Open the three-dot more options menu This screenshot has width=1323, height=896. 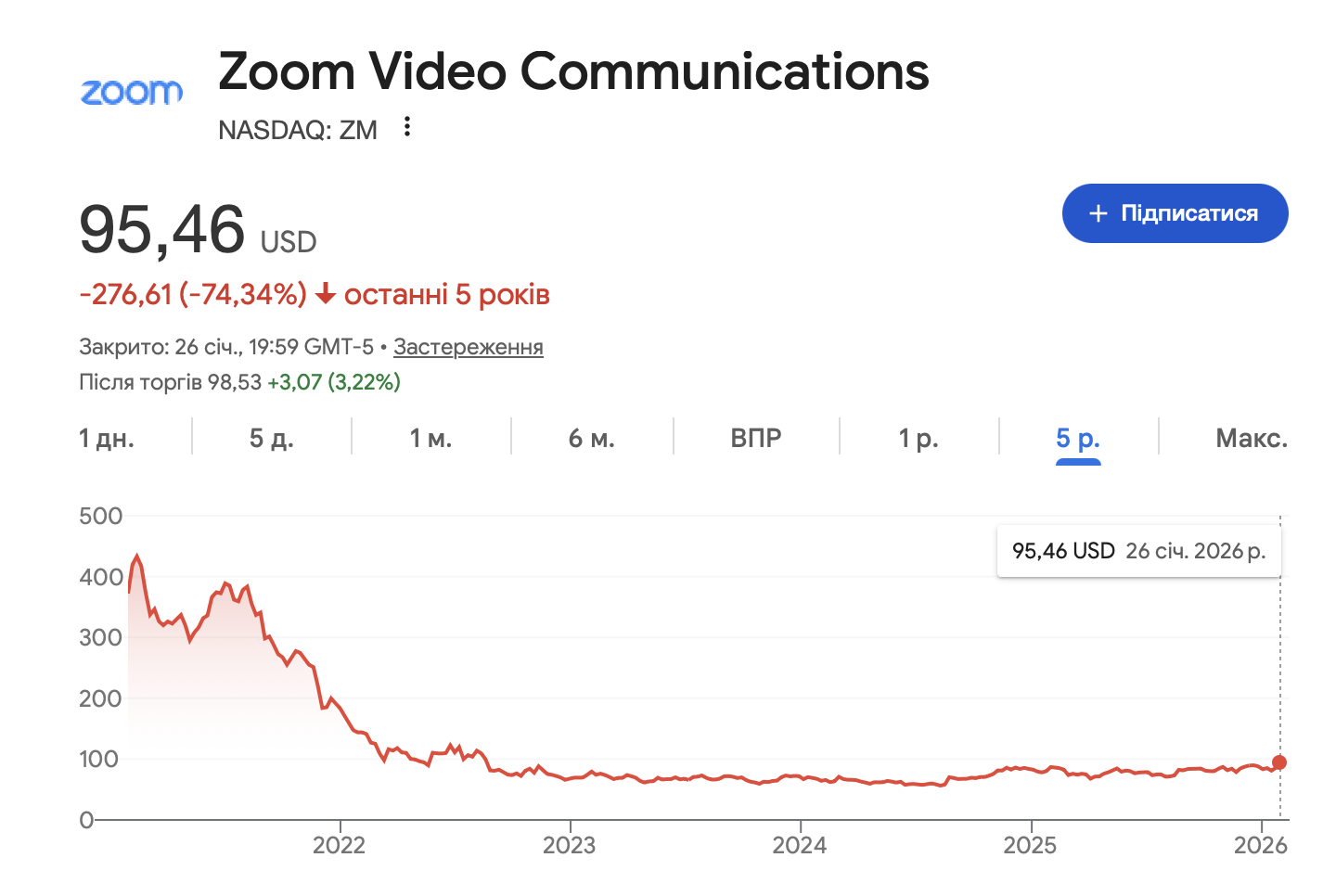click(x=406, y=127)
